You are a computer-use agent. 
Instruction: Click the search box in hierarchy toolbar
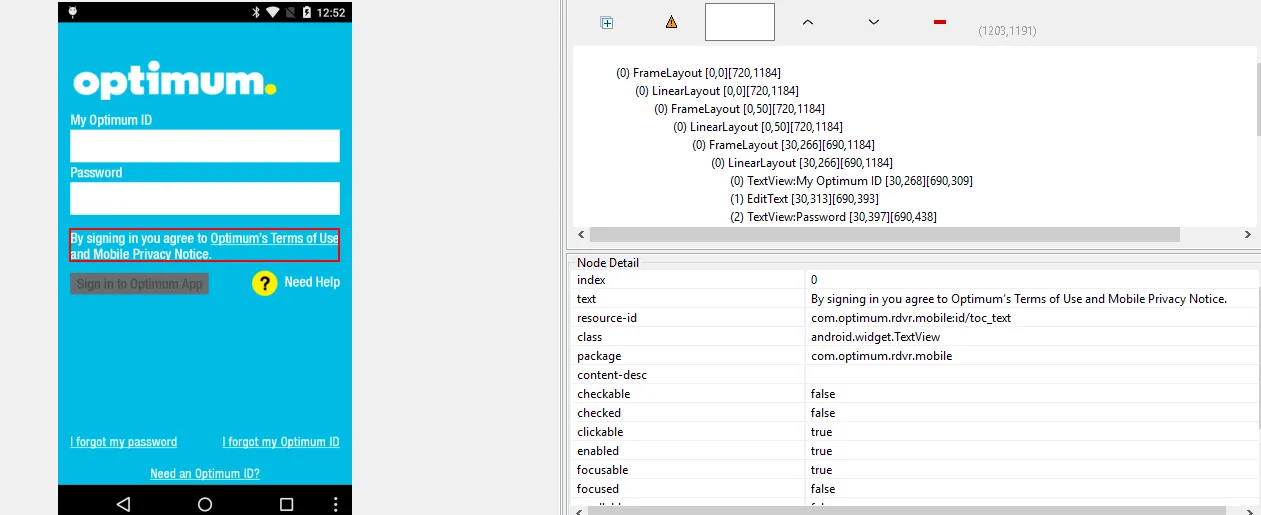pos(740,22)
